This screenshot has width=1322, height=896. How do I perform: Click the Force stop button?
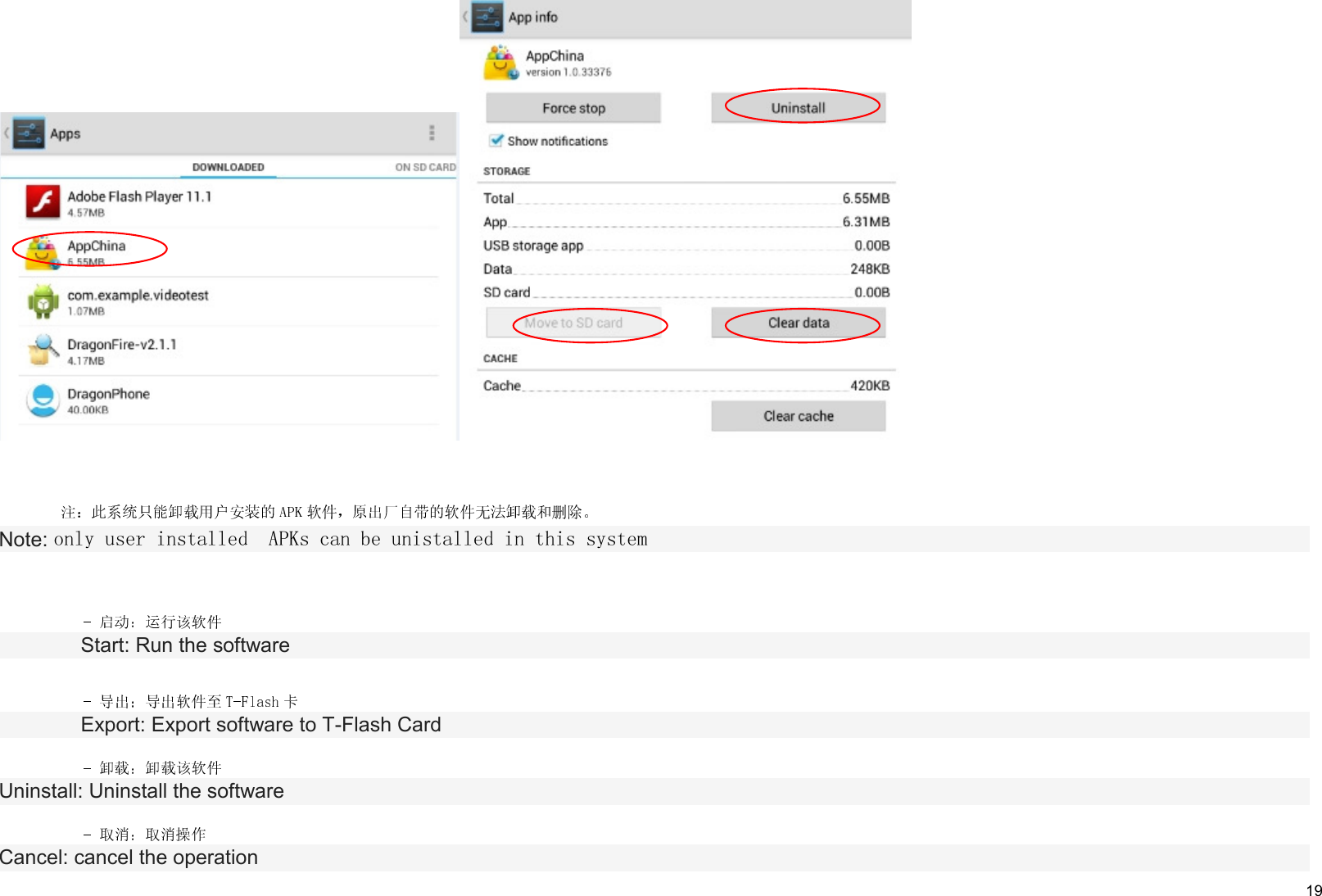click(x=573, y=108)
